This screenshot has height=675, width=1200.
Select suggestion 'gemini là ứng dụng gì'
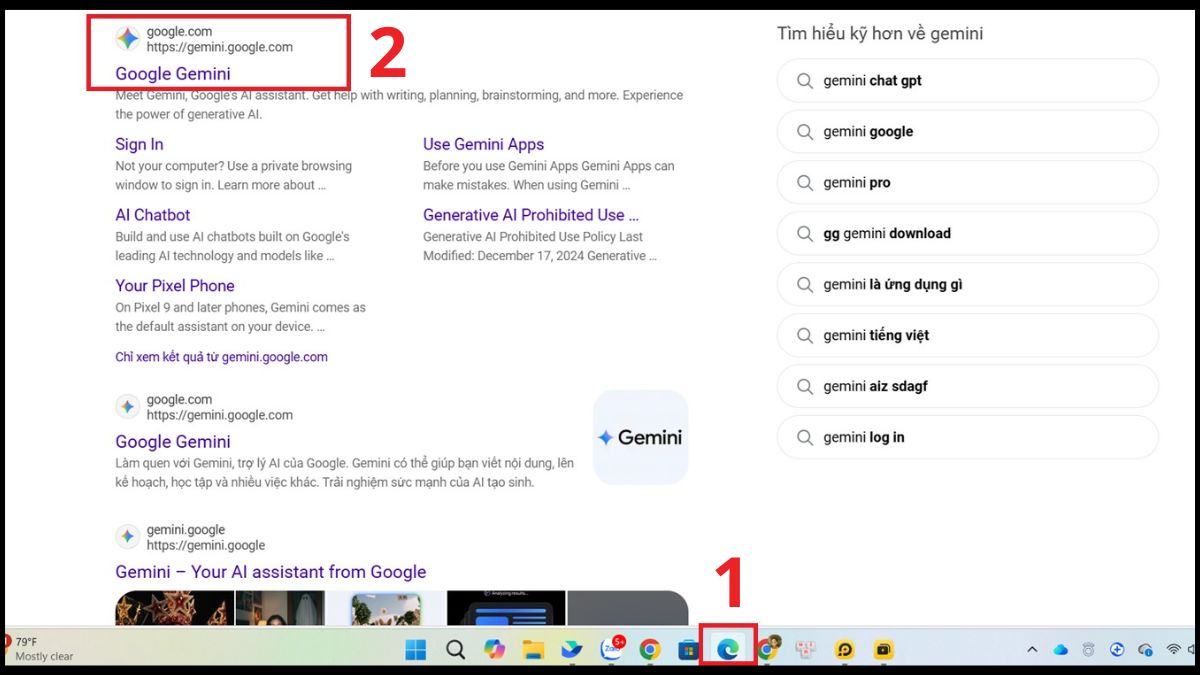click(x=968, y=285)
